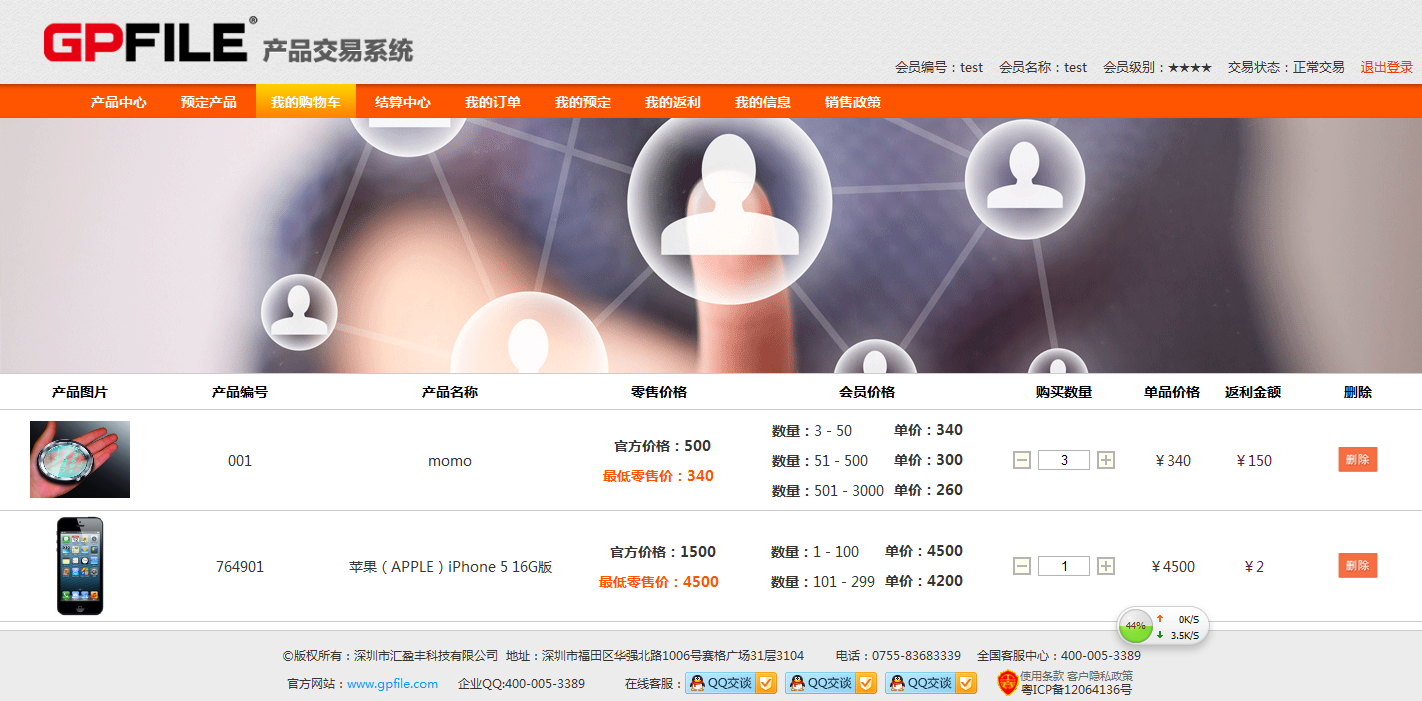Click the 退出登录 logout link
The height and width of the screenshot is (701, 1422).
pos(1386,67)
